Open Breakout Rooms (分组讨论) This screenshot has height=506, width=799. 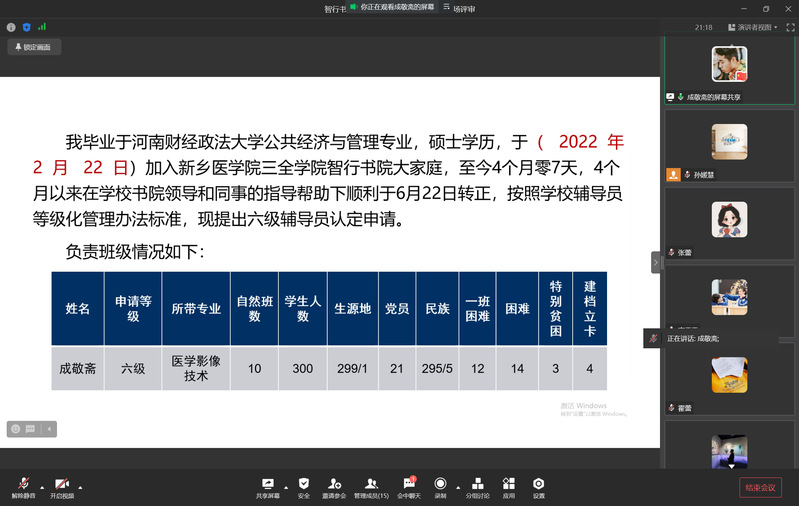coord(476,486)
